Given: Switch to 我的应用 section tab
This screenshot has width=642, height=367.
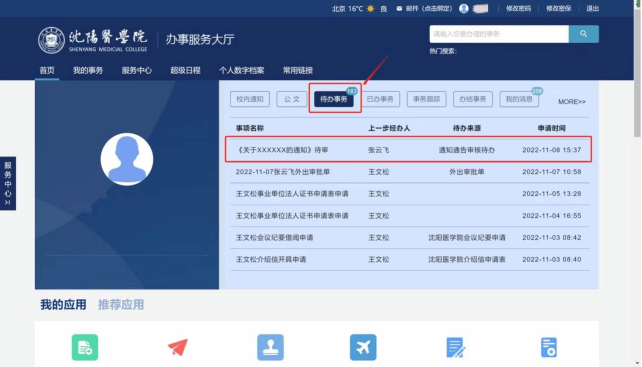Looking at the screenshot, I should click(x=63, y=305).
